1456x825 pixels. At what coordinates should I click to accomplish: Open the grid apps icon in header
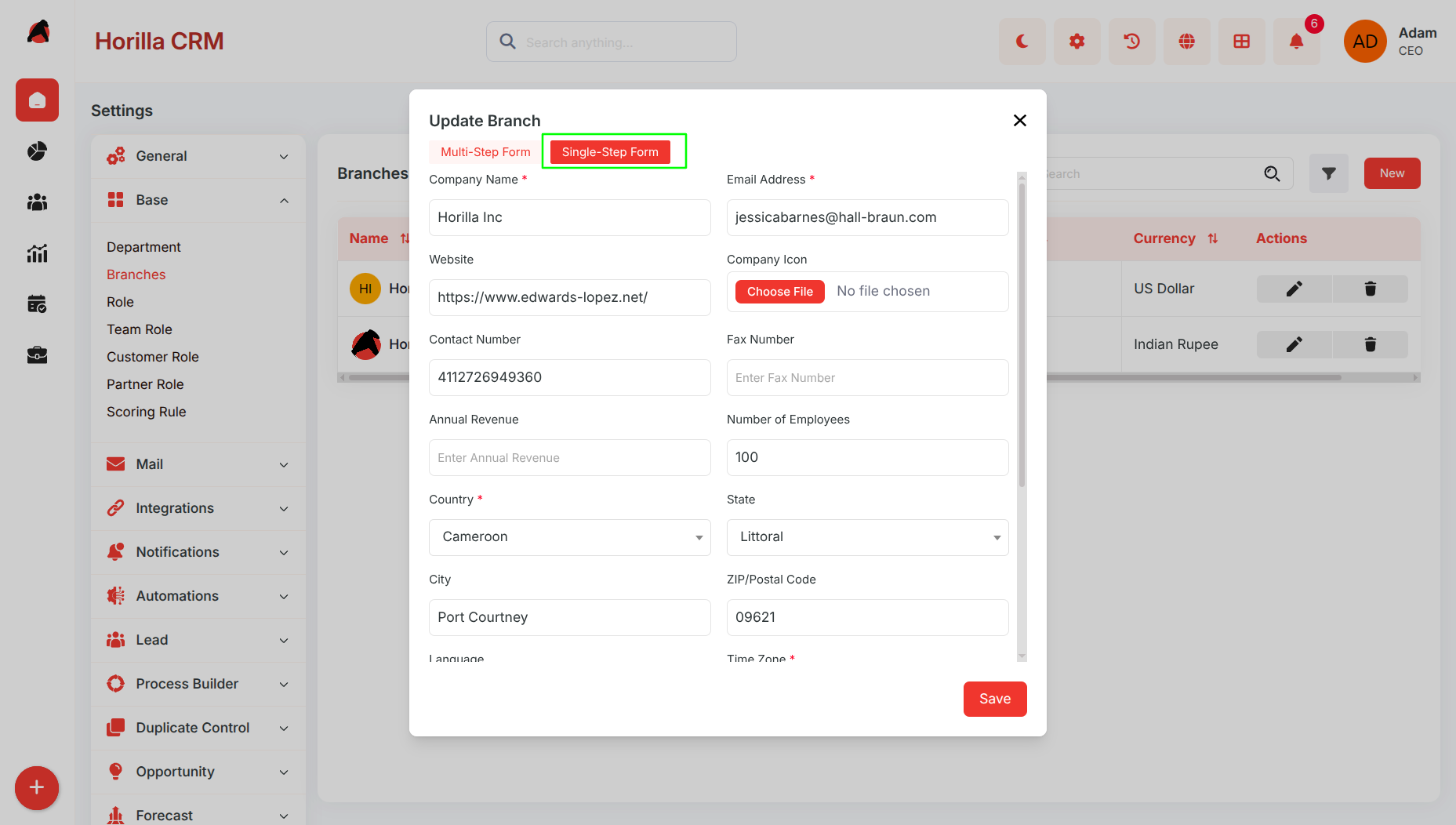[1241, 42]
